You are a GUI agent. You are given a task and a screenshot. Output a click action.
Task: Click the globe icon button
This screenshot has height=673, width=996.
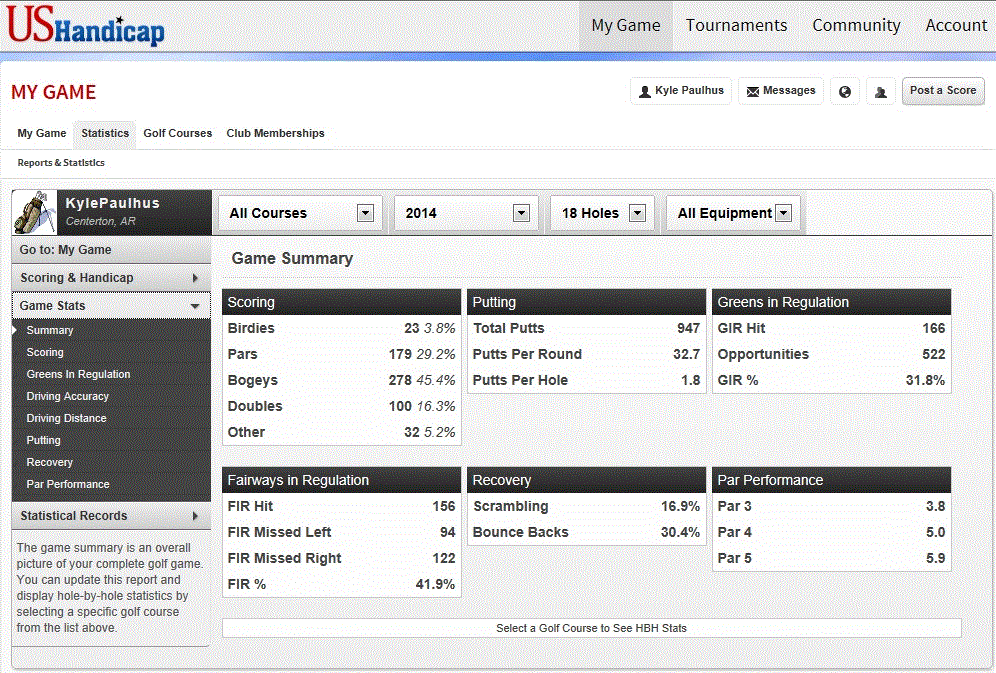(845, 91)
